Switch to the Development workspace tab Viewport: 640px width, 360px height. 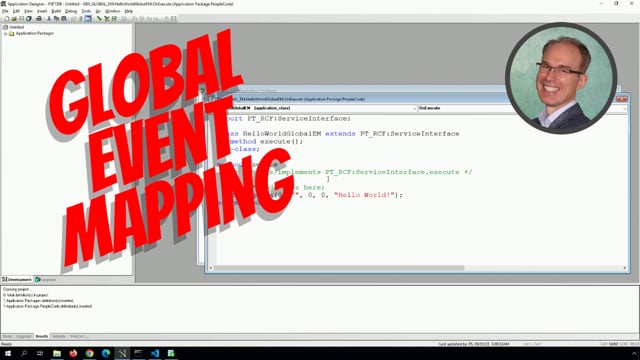point(17,280)
